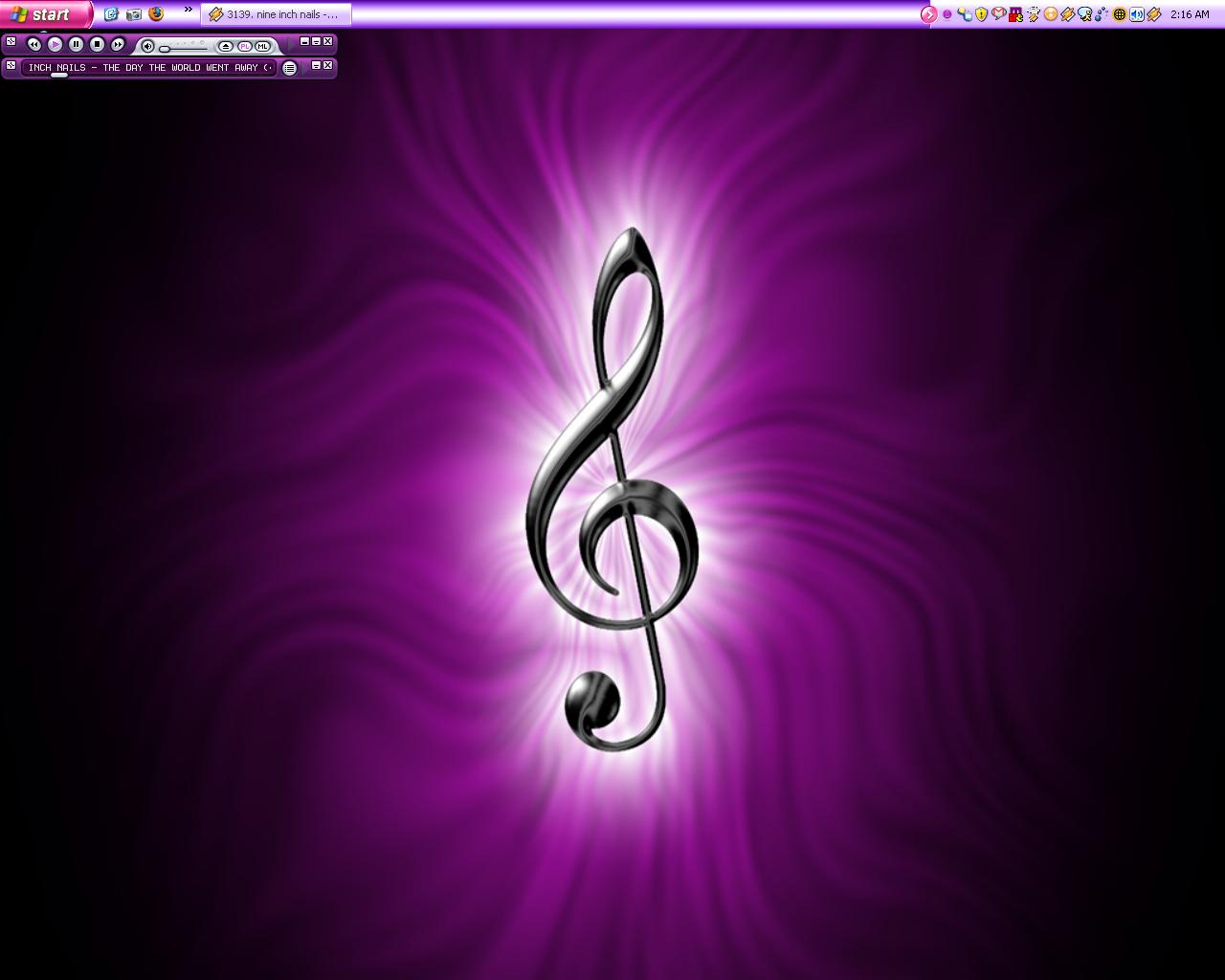
Task: Open the menu icon on the song title bar
Action: (11, 65)
